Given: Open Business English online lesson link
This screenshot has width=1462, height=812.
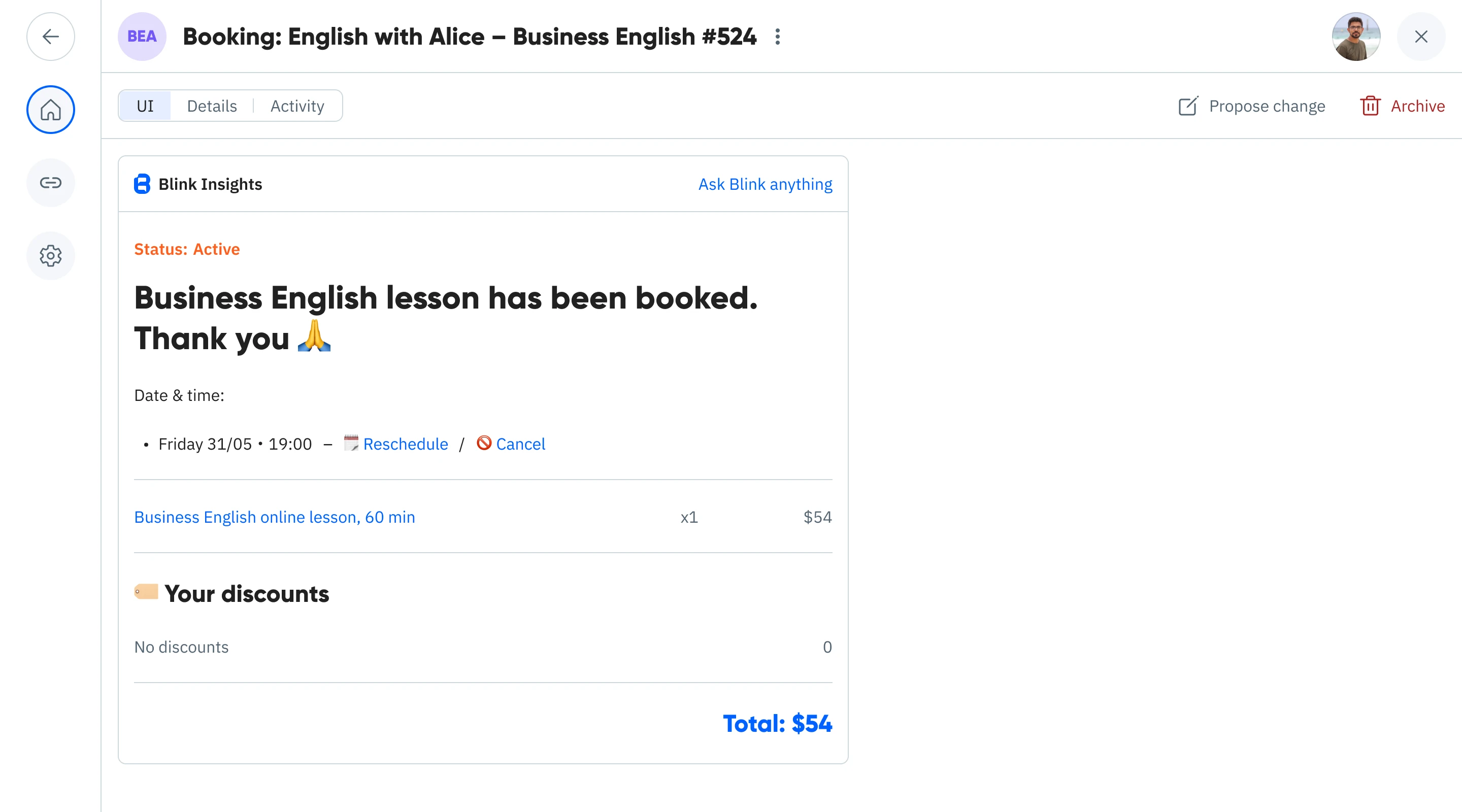Looking at the screenshot, I should pyautogui.click(x=275, y=517).
